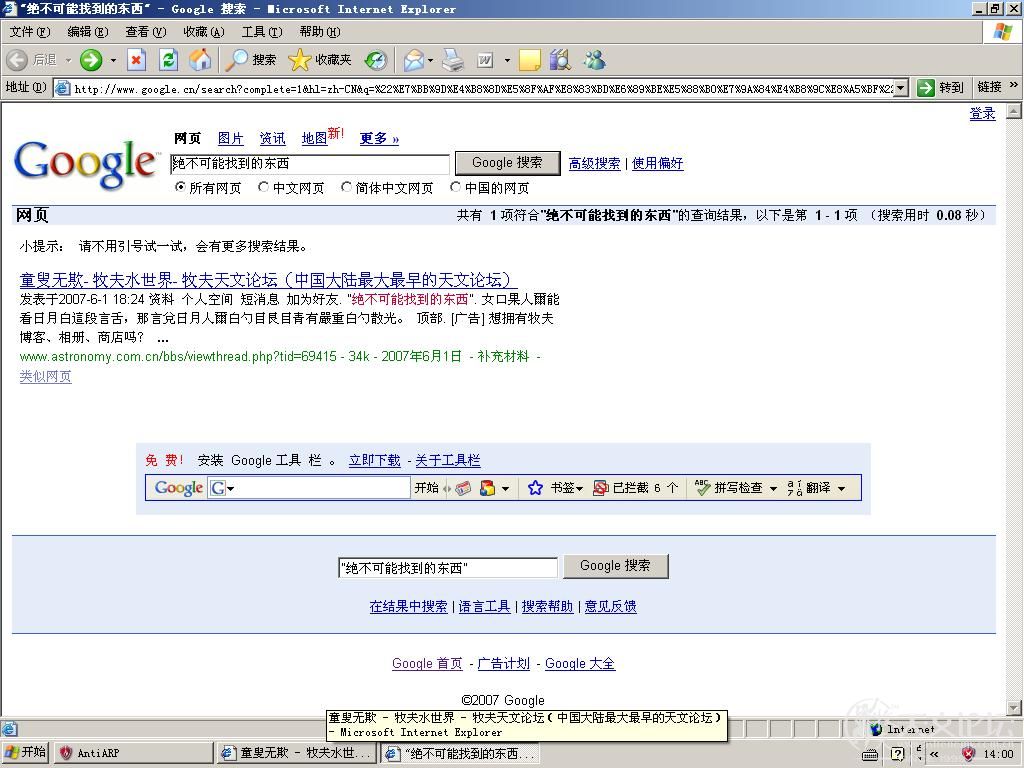Image resolution: width=1024 pixels, height=768 pixels.
Task: Click the Research books icon
Action: [x=560, y=60]
